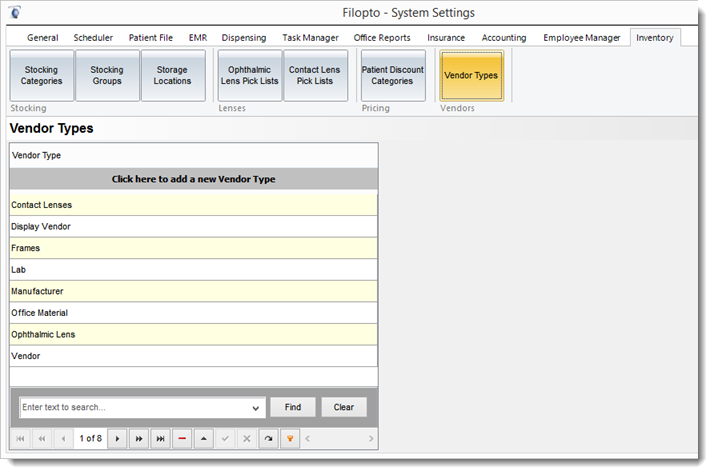
Task: Open Storage Locations
Action: (x=172, y=76)
